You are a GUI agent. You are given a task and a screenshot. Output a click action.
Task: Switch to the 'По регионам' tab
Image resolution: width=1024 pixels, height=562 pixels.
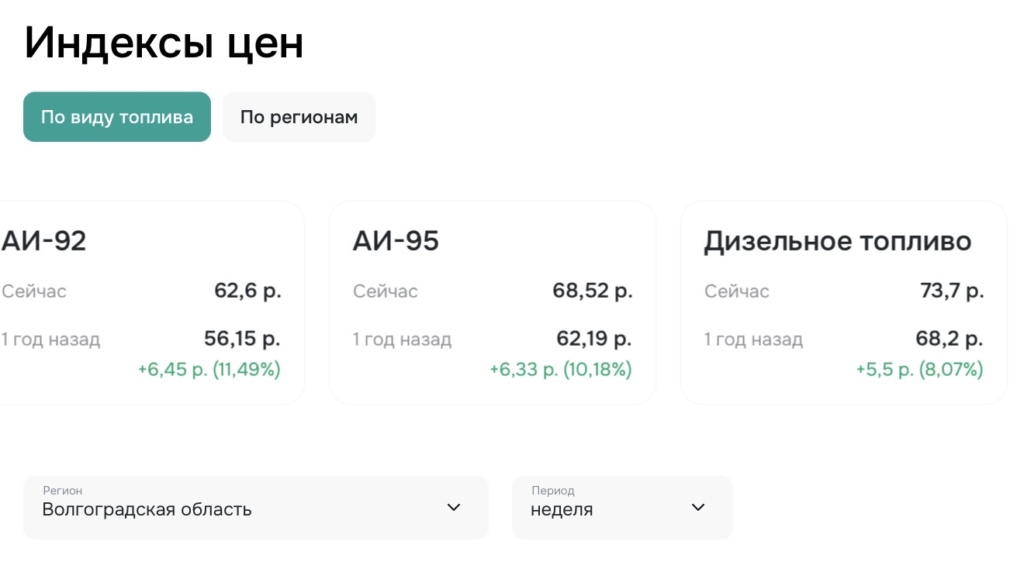pyautogui.click(x=298, y=117)
